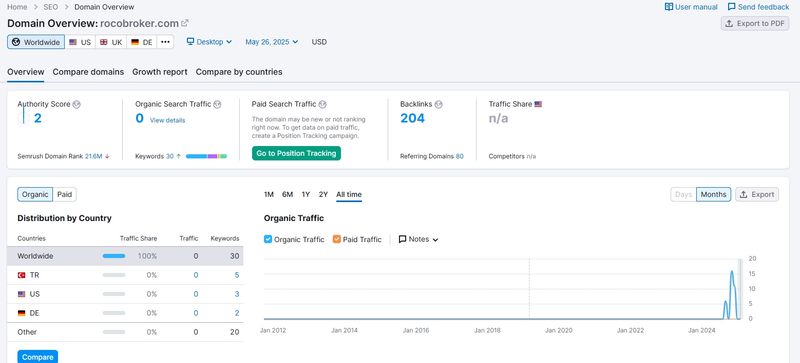Switch to Organic distribution toggle

[x=35, y=195]
